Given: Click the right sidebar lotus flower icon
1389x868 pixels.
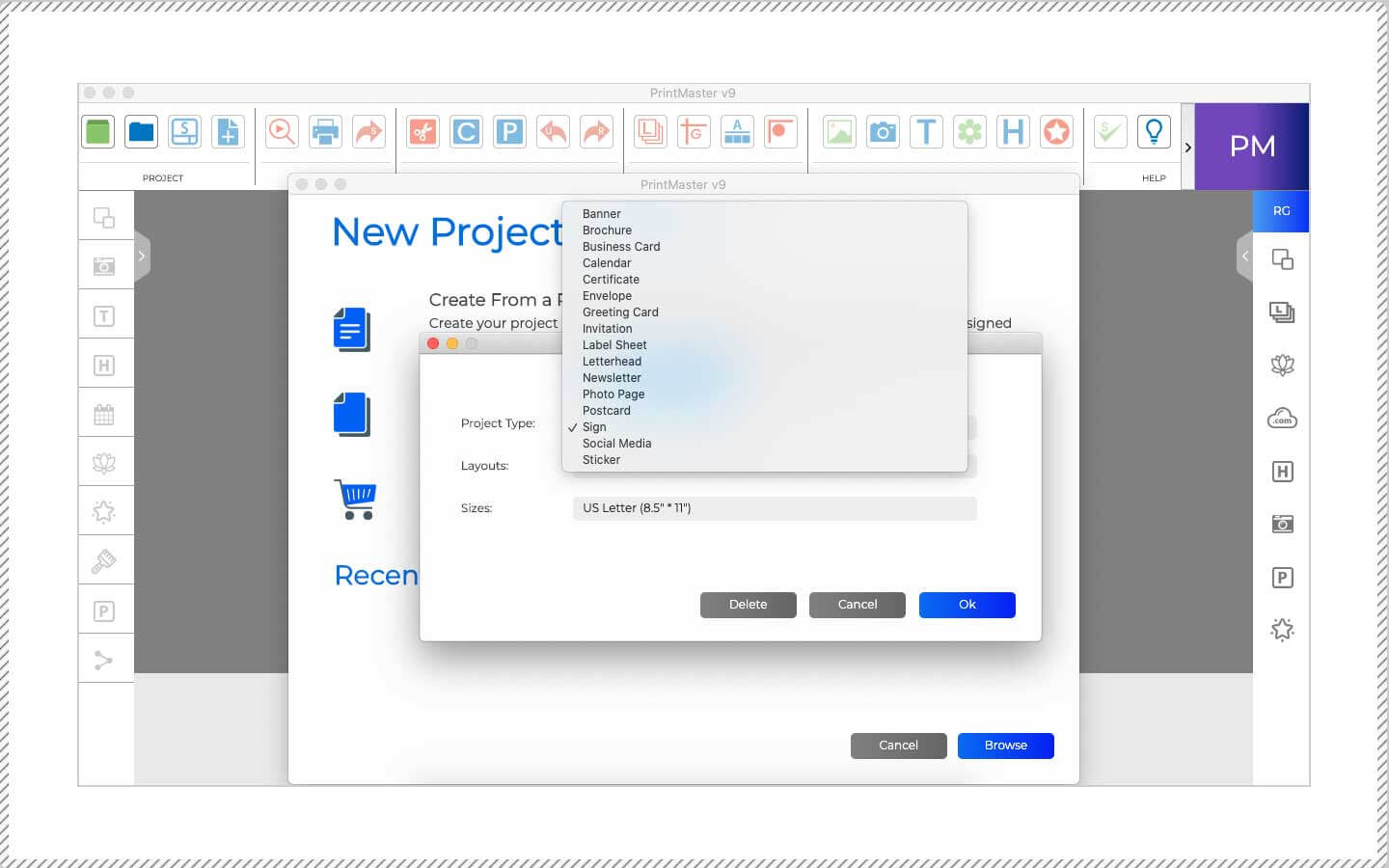Looking at the screenshot, I should 1282,366.
